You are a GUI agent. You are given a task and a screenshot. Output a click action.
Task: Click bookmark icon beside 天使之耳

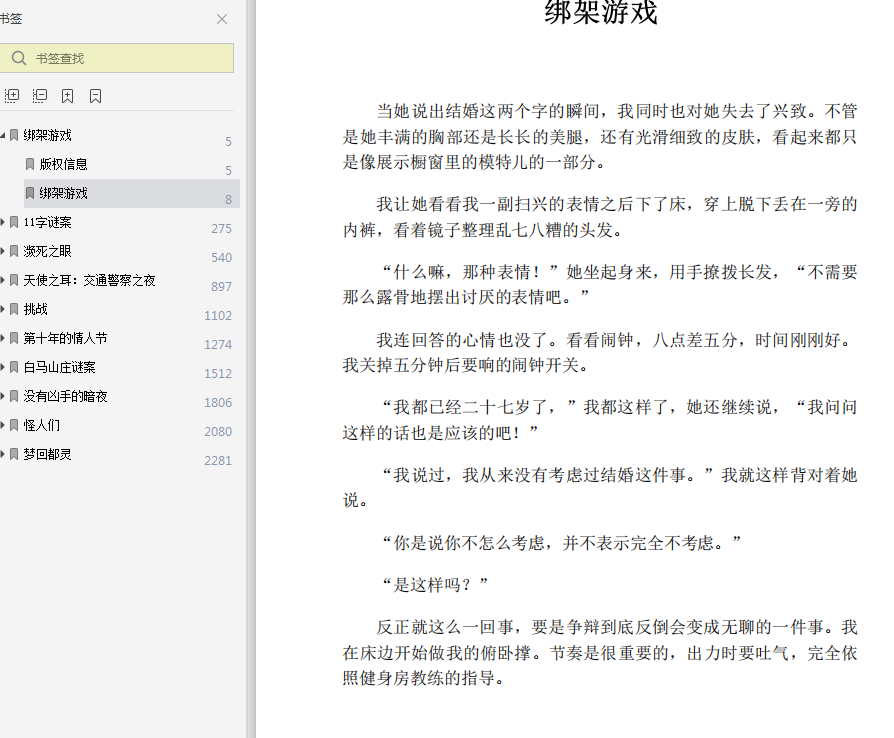pyautogui.click(x=14, y=280)
